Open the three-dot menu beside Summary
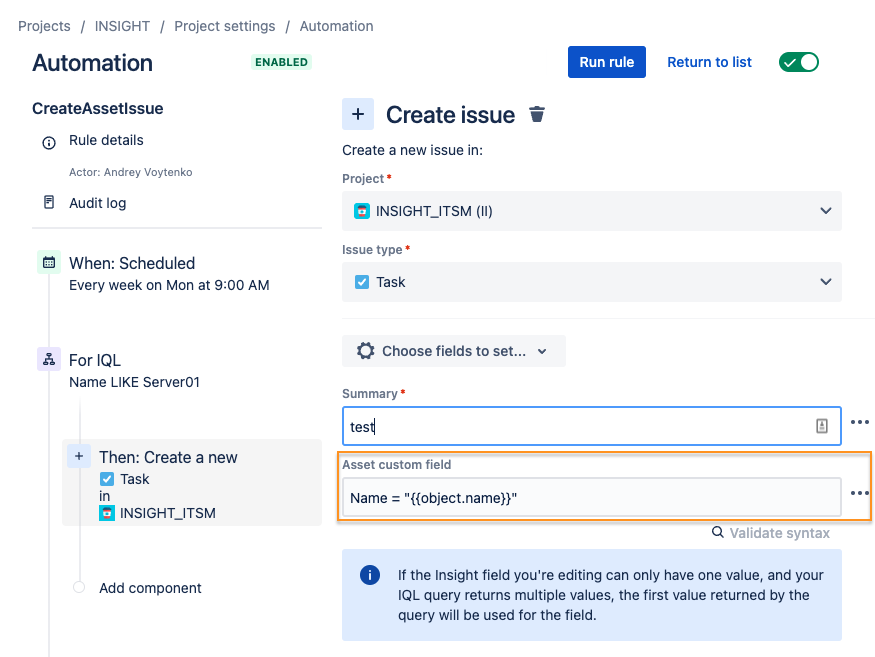Image resolution: width=875 pixels, height=657 pixels. coord(859,422)
